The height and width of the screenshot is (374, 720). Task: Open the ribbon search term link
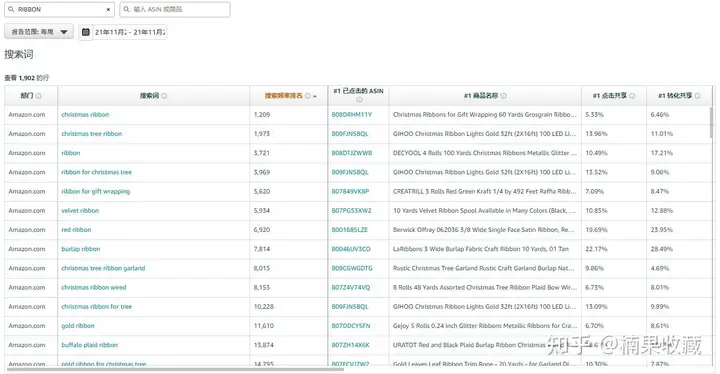pos(71,153)
